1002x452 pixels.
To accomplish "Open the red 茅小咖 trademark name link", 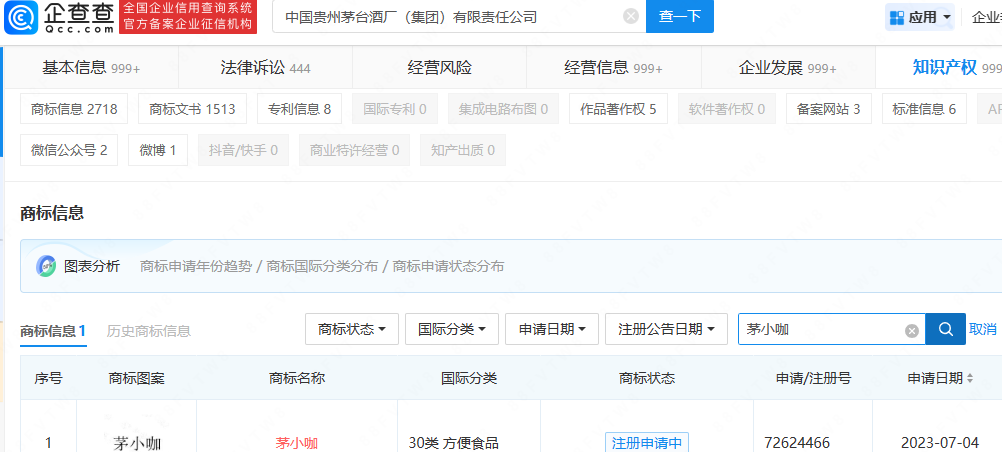I will (x=297, y=443).
